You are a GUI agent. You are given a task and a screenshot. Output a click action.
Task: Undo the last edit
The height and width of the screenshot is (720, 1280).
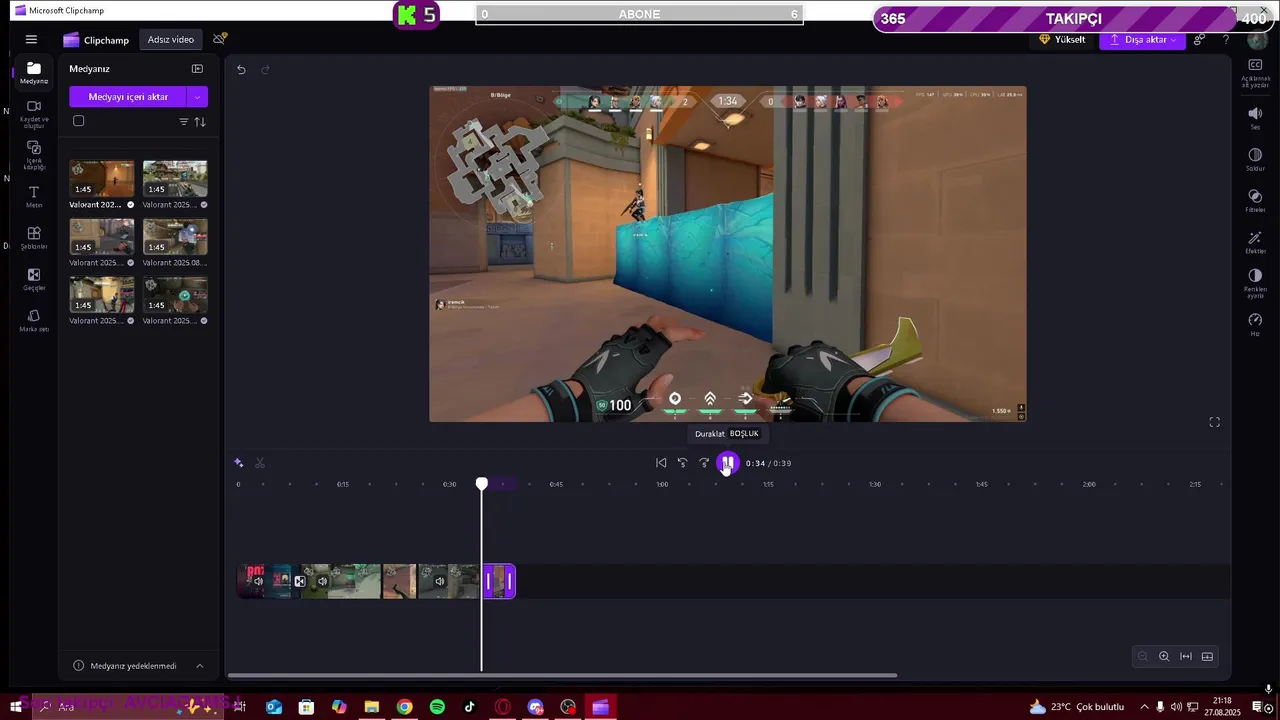click(241, 69)
